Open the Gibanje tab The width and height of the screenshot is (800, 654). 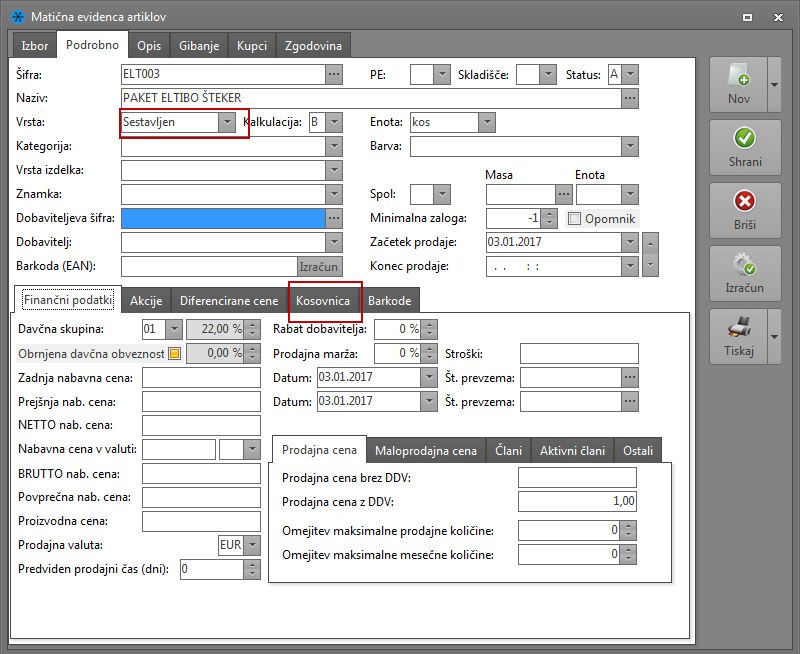pyautogui.click(x=198, y=46)
